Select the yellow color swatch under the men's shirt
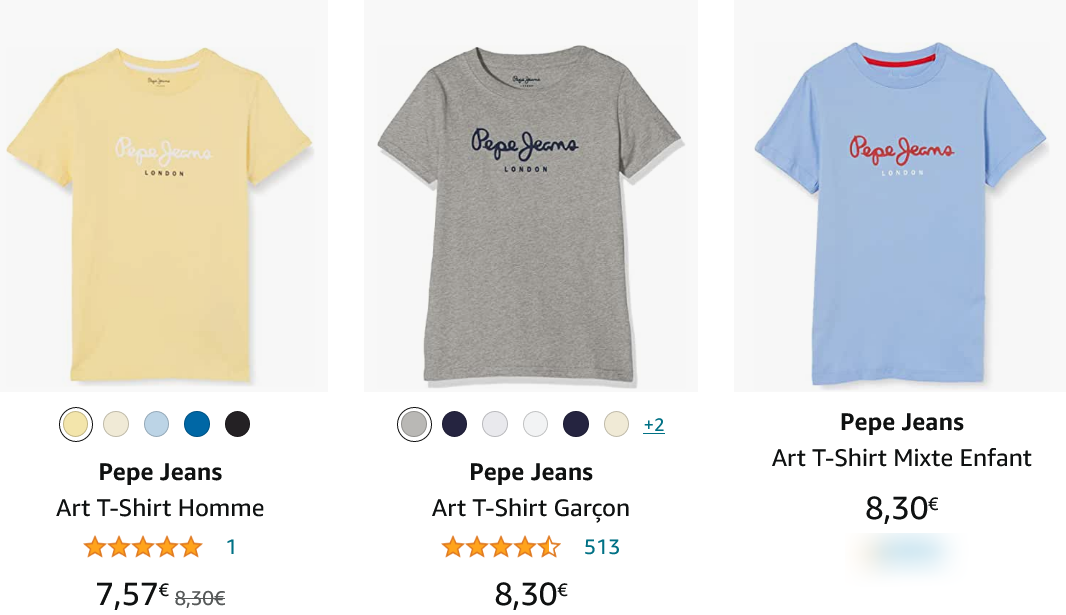1066x615 pixels. pos(75,424)
